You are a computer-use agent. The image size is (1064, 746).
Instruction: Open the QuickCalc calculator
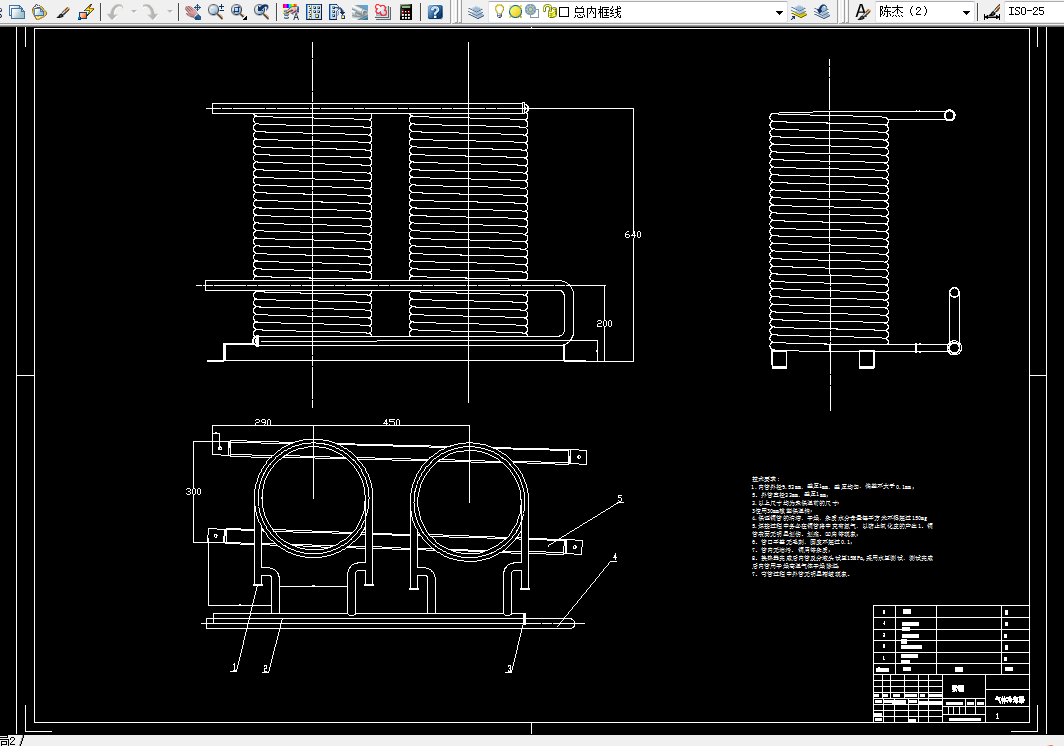tap(406, 12)
